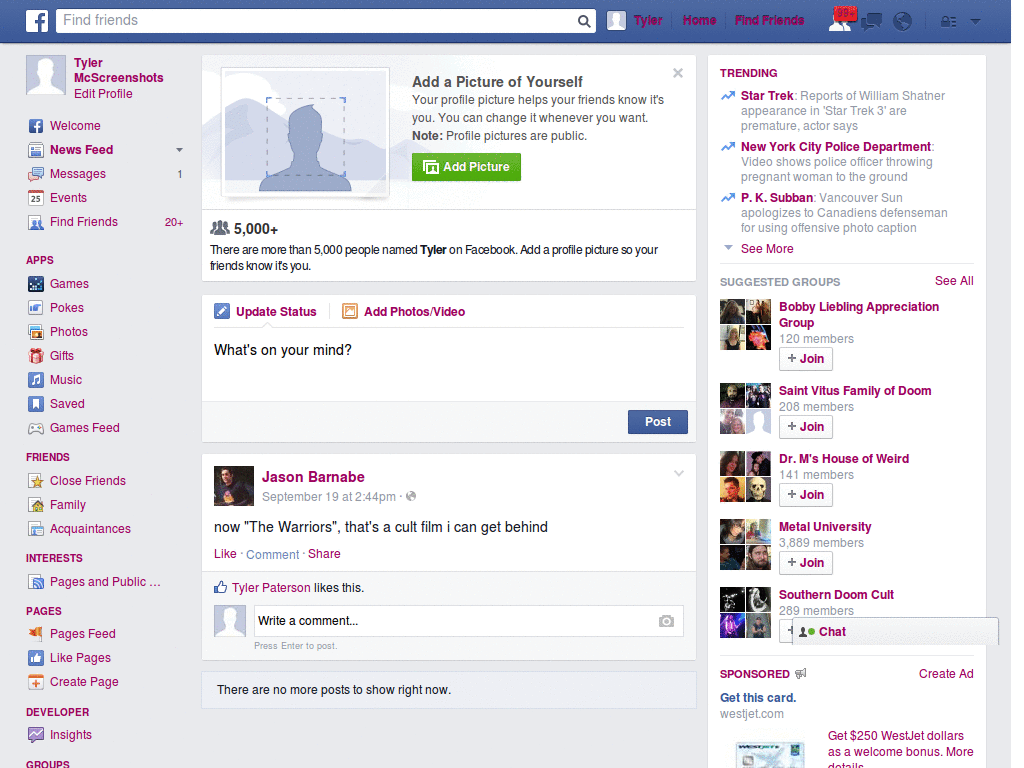Open Jason Barnabe post options chevron
Screen dimensions: 1024x768
tap(679, 473)
